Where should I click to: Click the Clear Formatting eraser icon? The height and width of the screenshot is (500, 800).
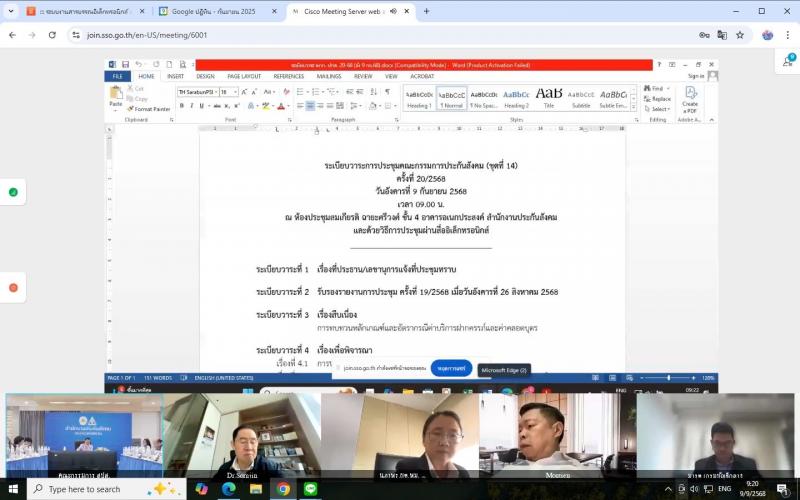coord(286,92)
